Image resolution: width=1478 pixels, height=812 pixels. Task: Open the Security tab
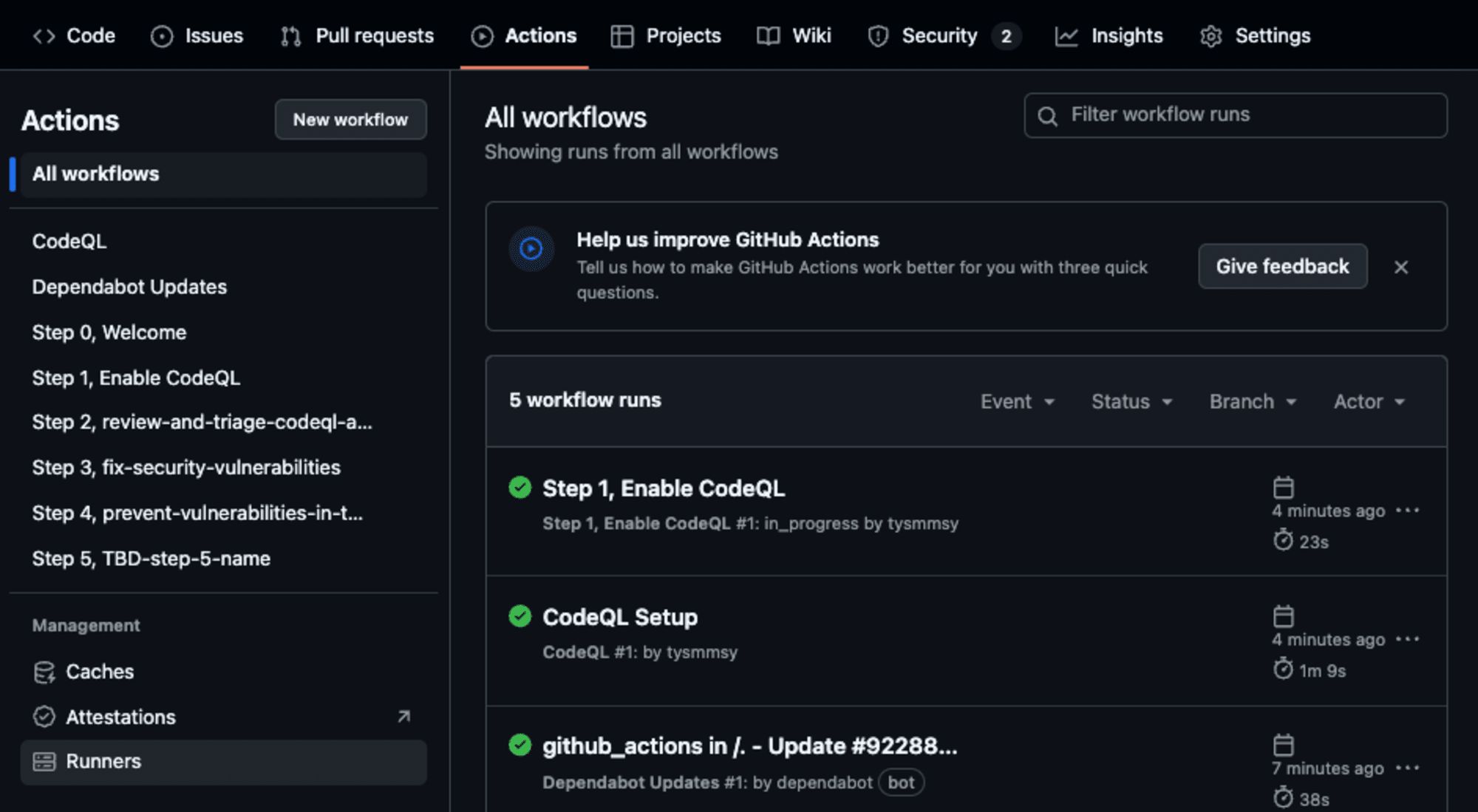point(944,35)
